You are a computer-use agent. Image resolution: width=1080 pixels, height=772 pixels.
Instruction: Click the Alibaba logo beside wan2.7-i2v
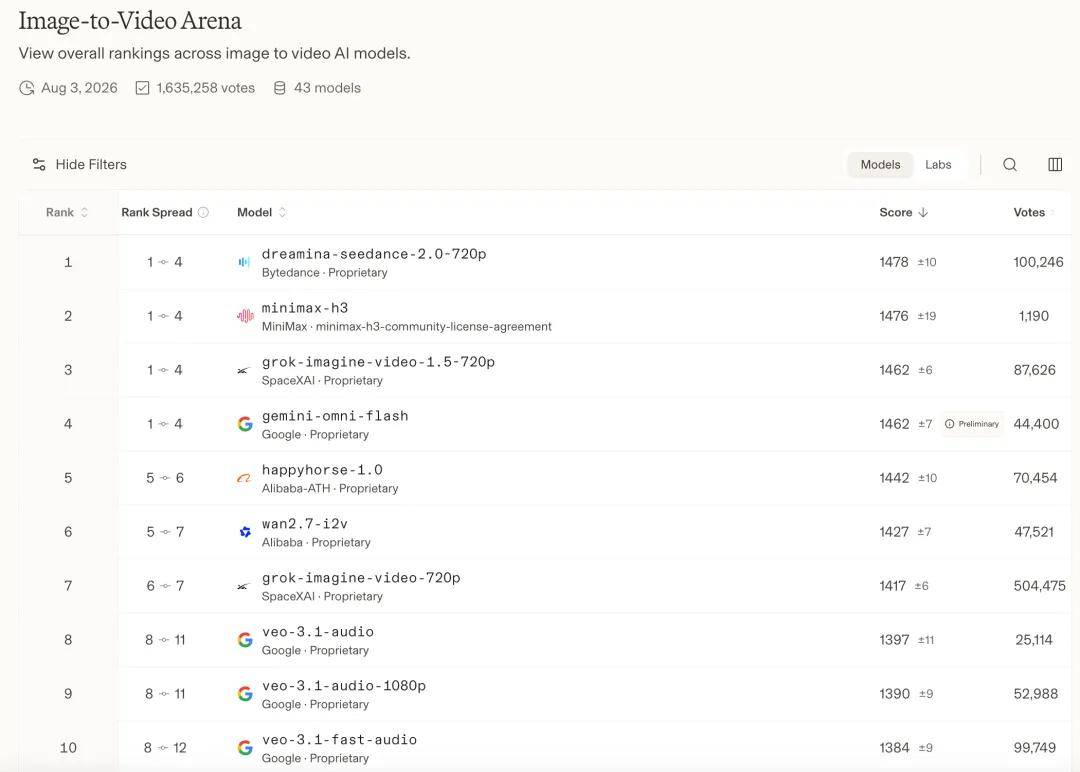tap(245, 532)
